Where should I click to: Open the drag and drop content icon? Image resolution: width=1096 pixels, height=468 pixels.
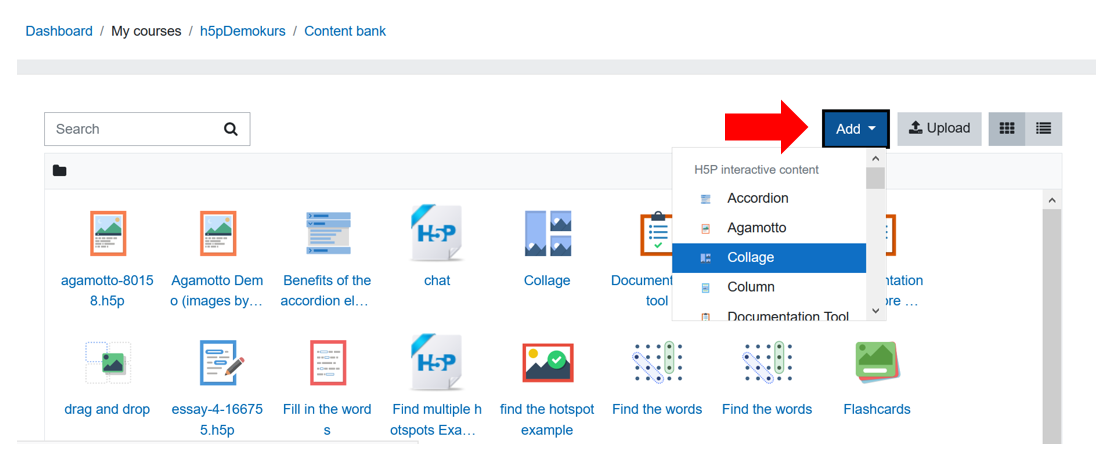(x=108, y=362)
